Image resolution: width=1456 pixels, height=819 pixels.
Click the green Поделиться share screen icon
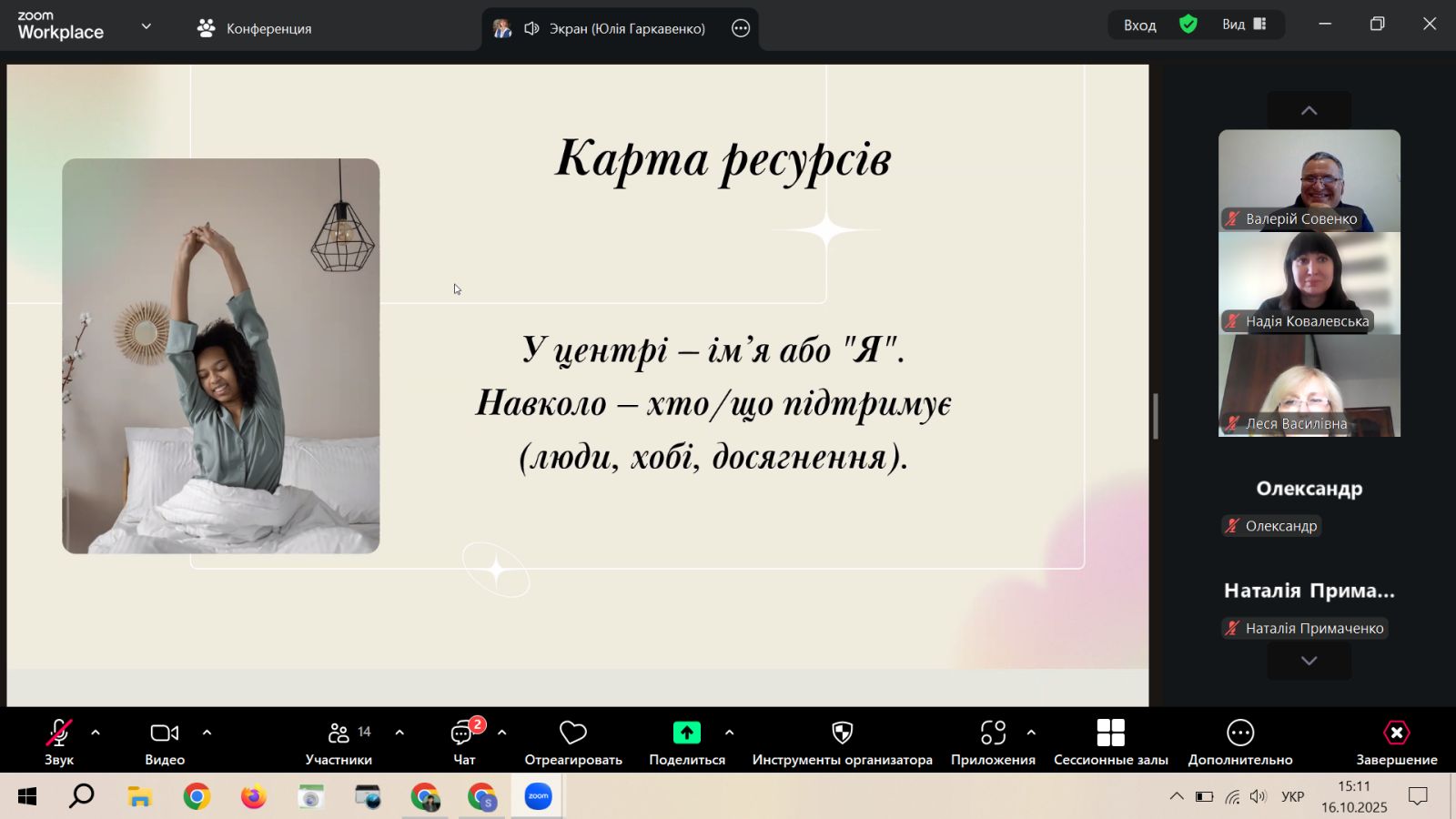686,733
